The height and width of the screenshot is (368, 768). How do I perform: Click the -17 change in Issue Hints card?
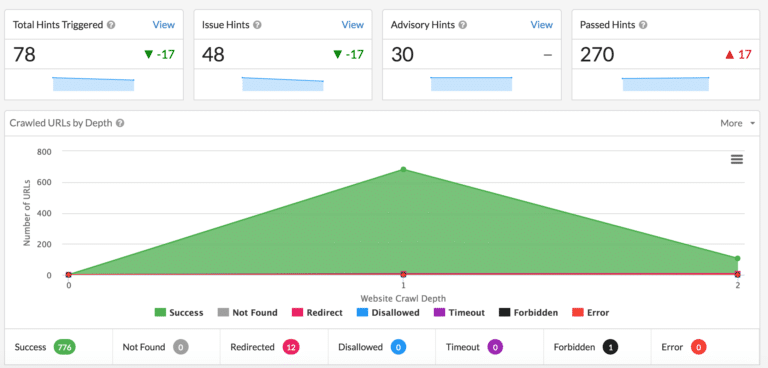tap(355, 54)
